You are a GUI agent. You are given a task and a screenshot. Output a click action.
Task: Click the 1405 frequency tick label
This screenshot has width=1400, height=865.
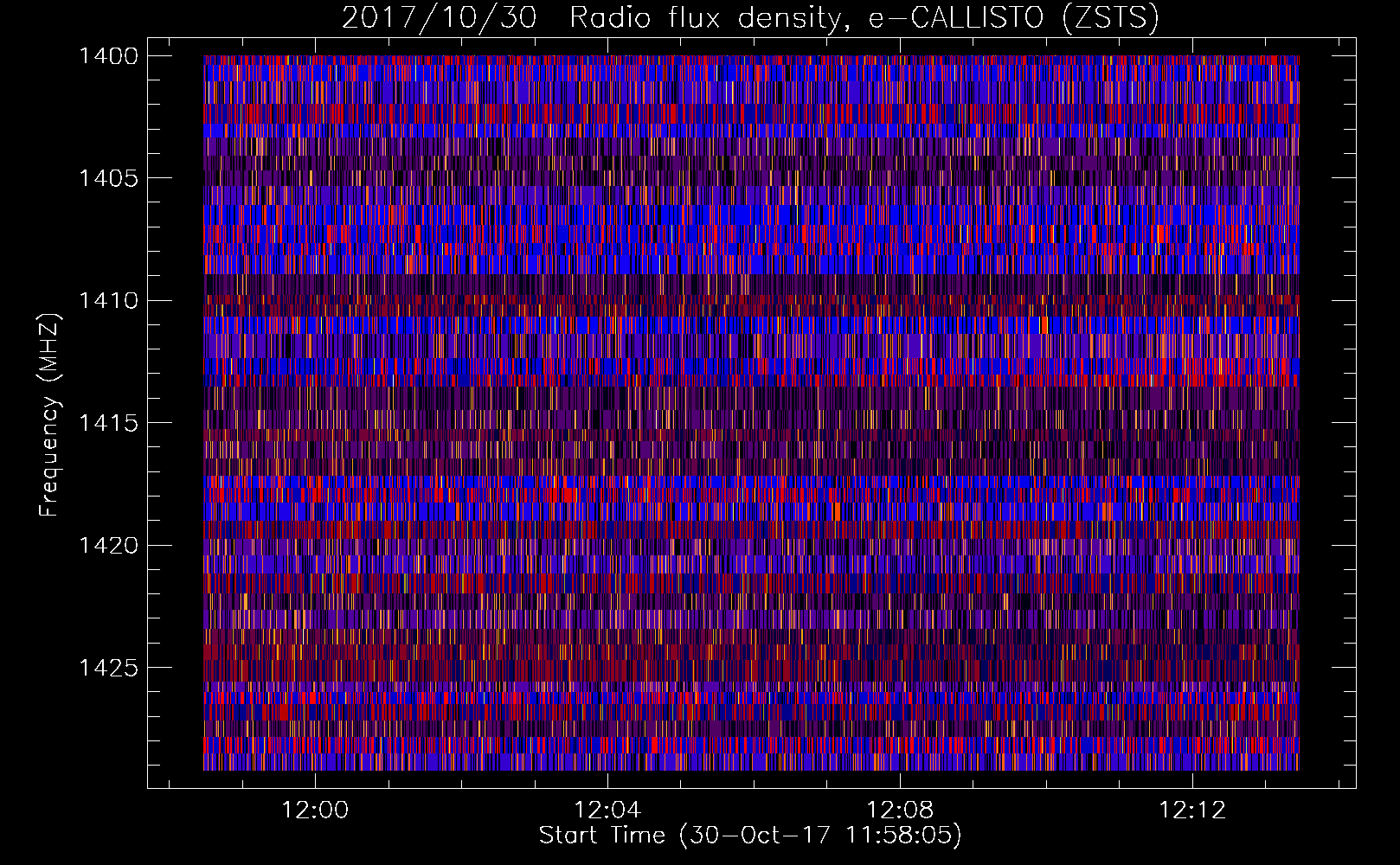pos(108,178)
